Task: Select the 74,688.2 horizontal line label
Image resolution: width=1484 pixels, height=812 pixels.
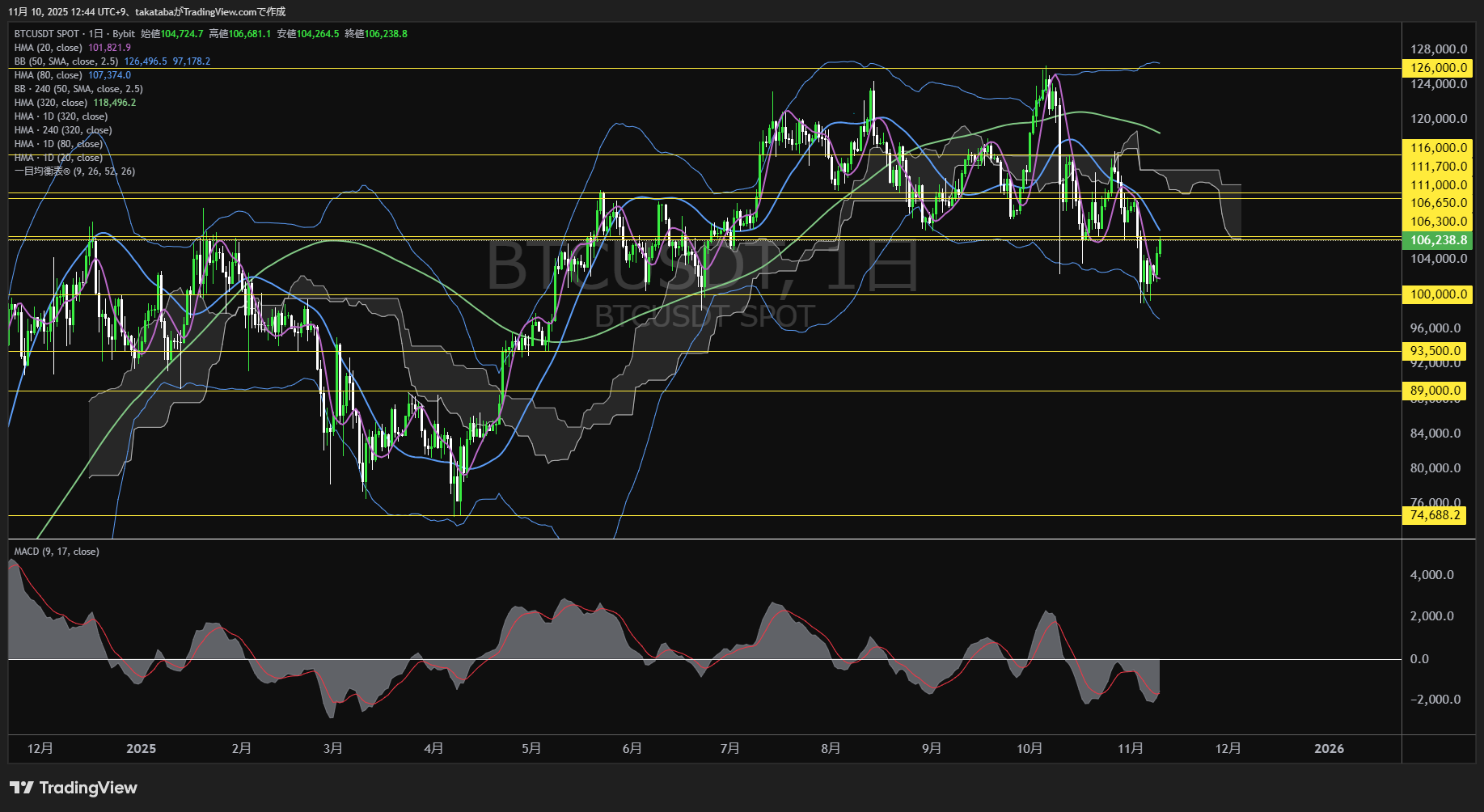Action: (x=1435, y=515)
